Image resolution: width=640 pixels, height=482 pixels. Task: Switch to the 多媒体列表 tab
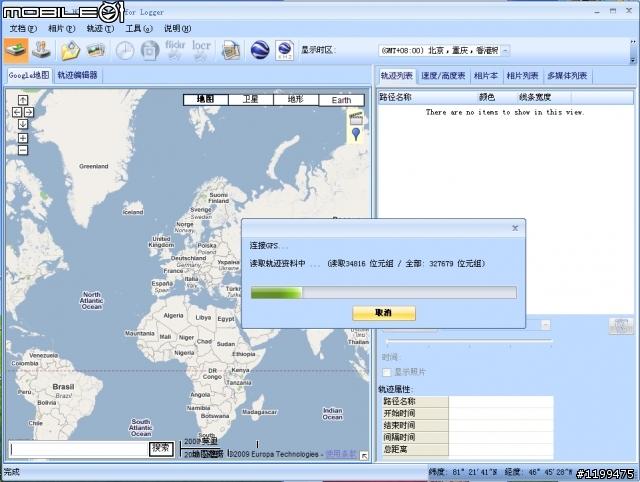pos(567,76)
